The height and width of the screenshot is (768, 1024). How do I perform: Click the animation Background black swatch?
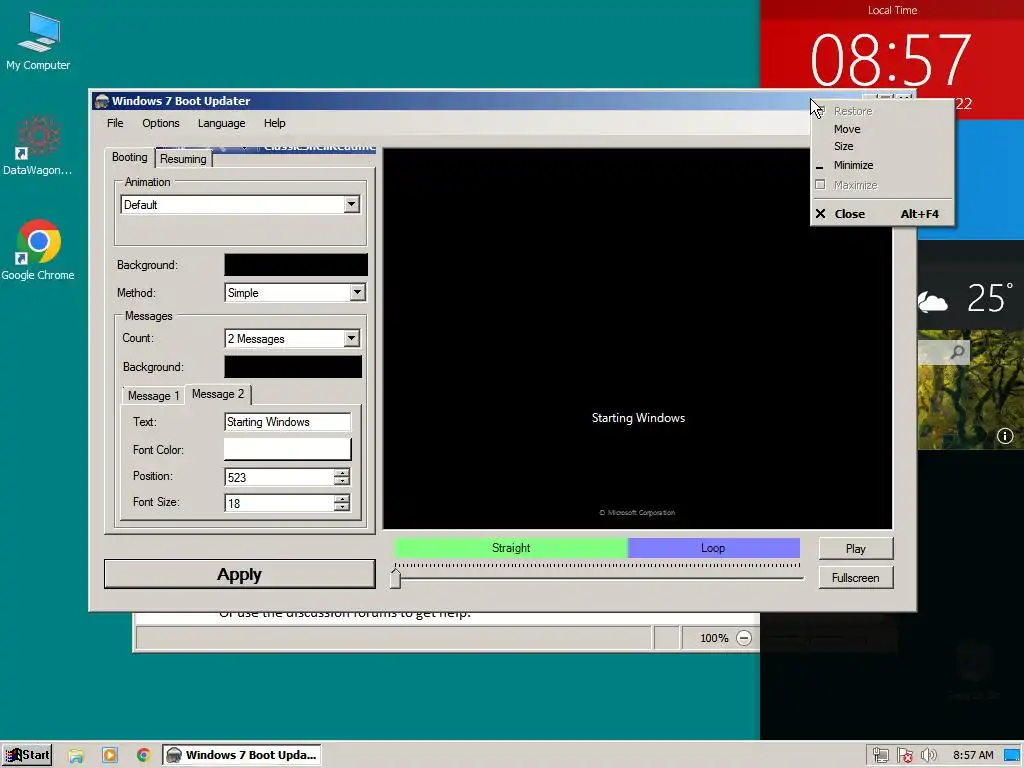pyautogui.click(x=296, y=264)
